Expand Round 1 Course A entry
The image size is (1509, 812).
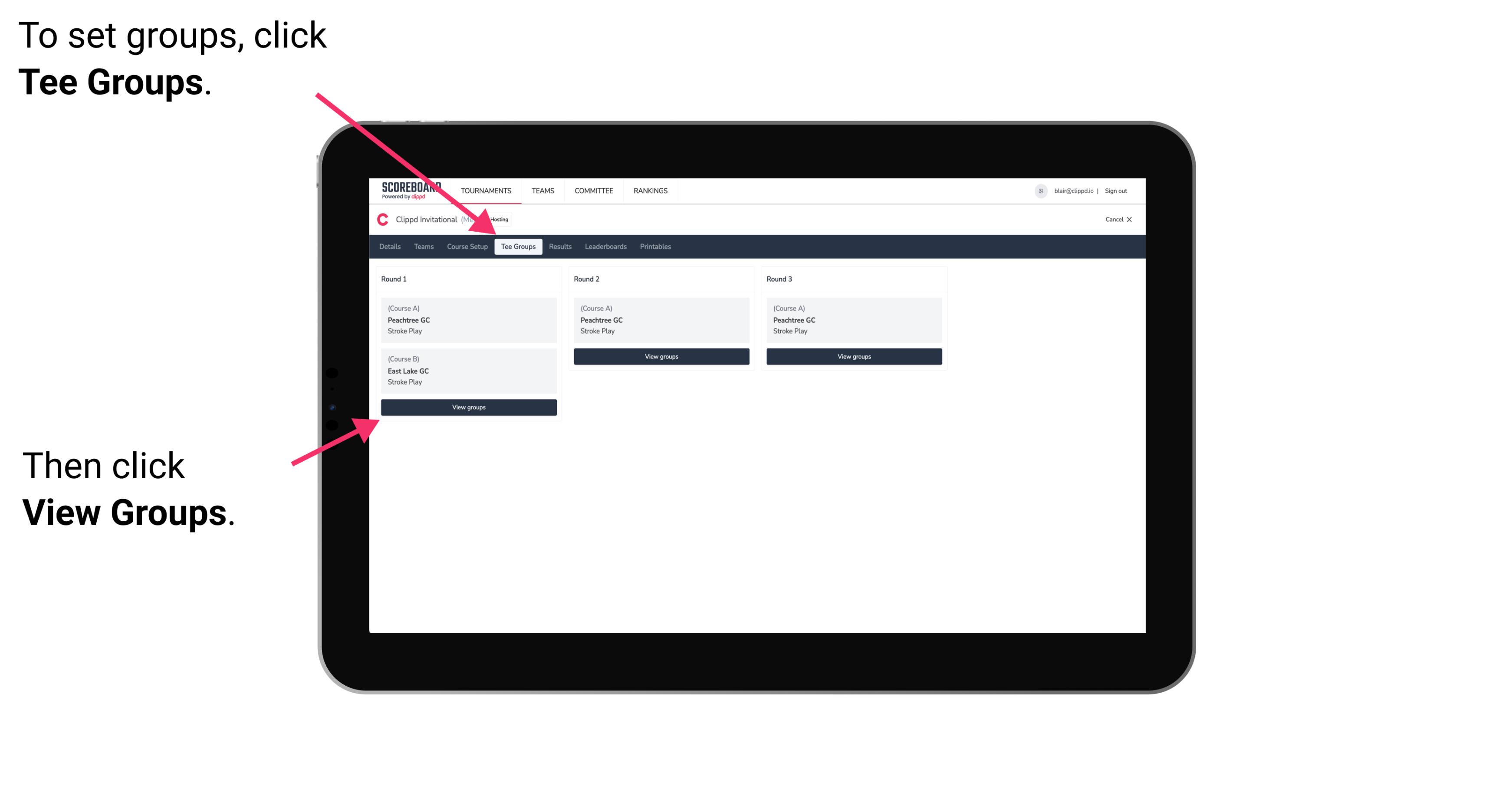click(x=468, y=320)
